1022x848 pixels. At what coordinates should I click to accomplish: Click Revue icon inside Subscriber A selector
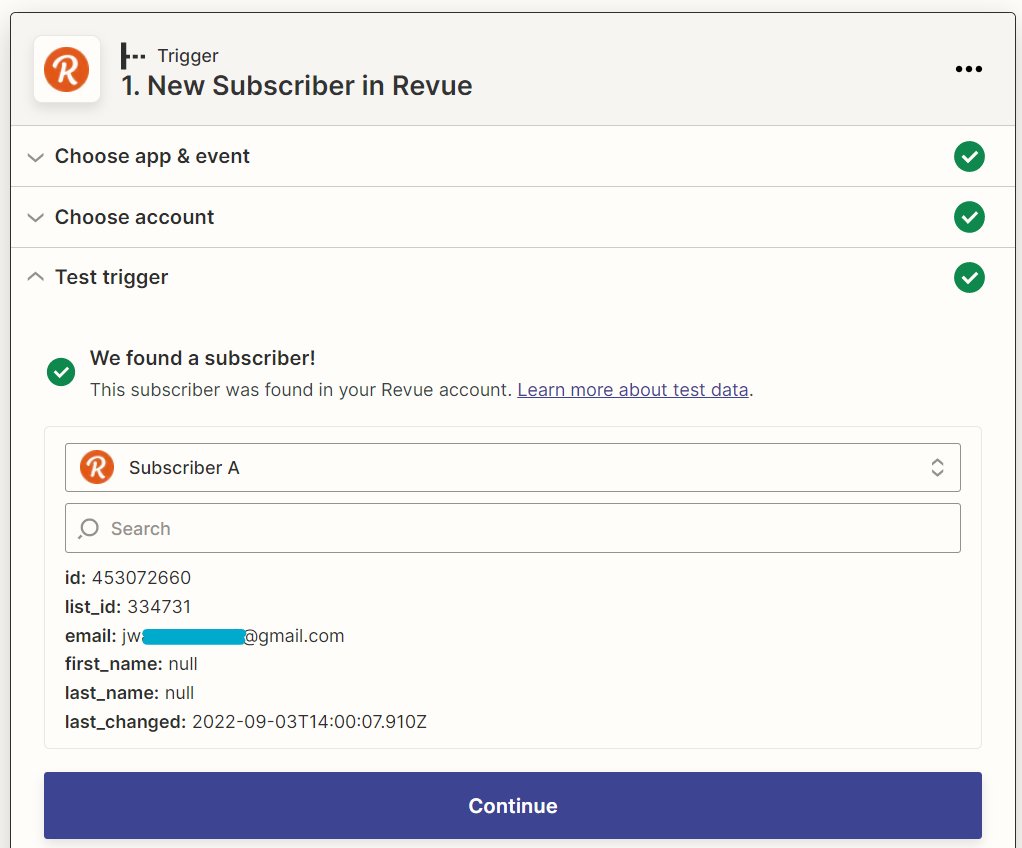pos(96,467)
